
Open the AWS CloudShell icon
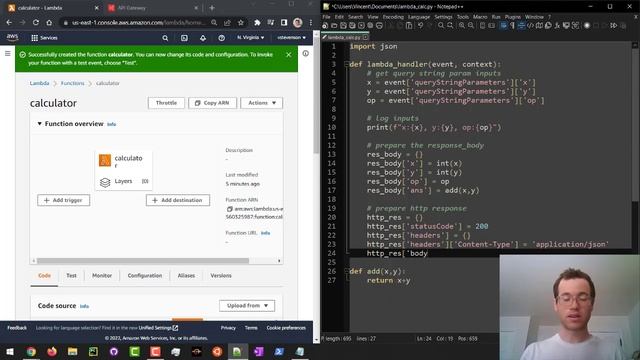184,38
